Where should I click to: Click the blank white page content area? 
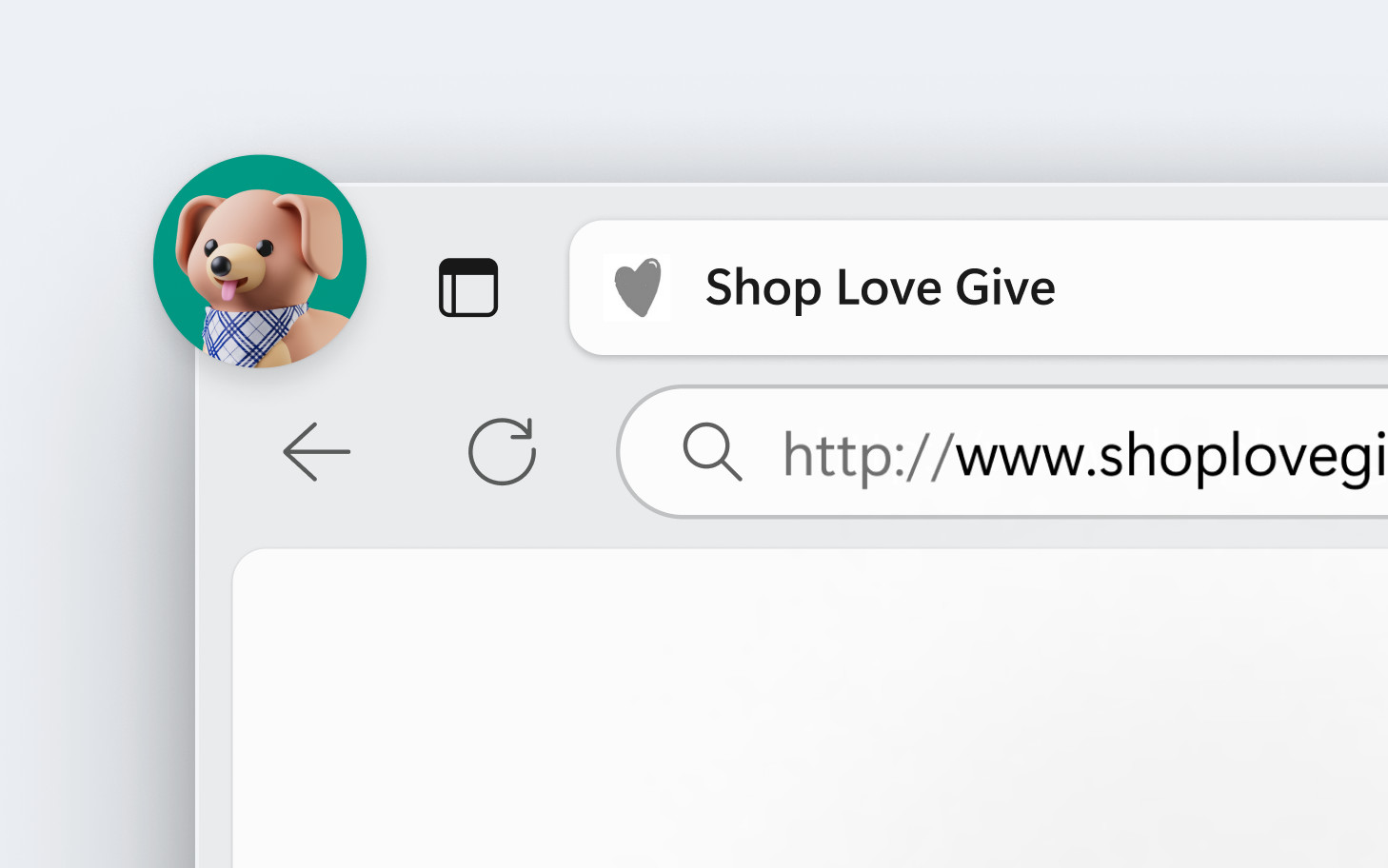pyautogui.click(x=809, y=709)
